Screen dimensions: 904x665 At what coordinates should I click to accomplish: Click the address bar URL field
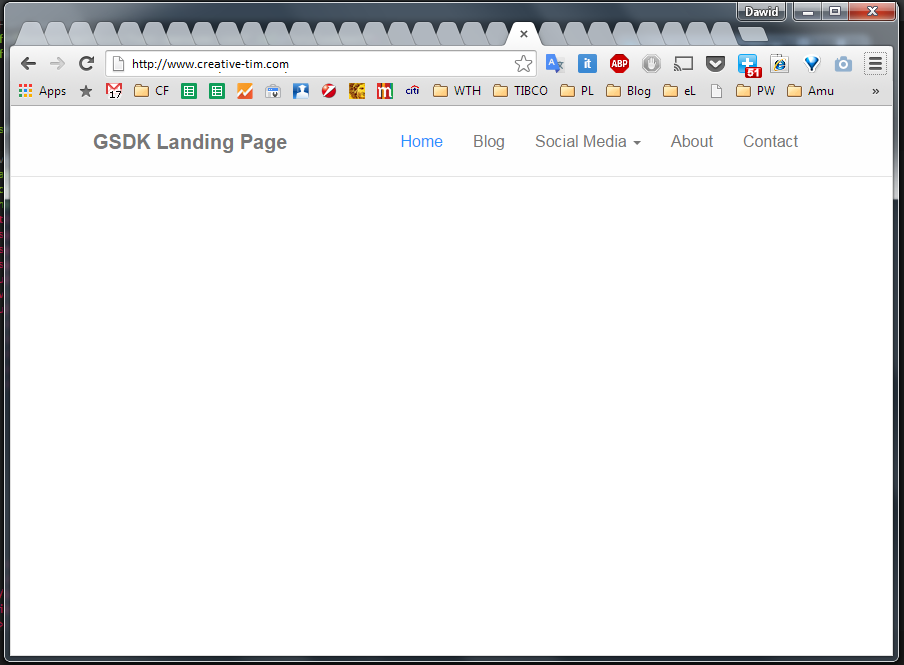pyautogui.click(x=320, y=64)
